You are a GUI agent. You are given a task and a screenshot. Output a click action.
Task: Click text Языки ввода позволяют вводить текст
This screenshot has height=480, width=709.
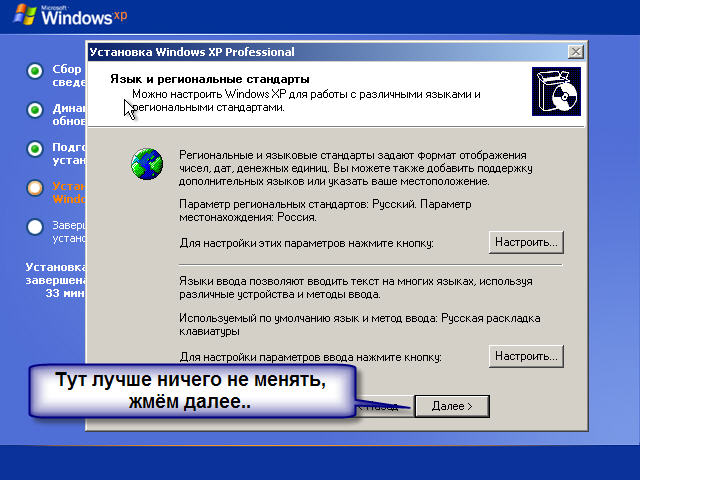point(279,281)
